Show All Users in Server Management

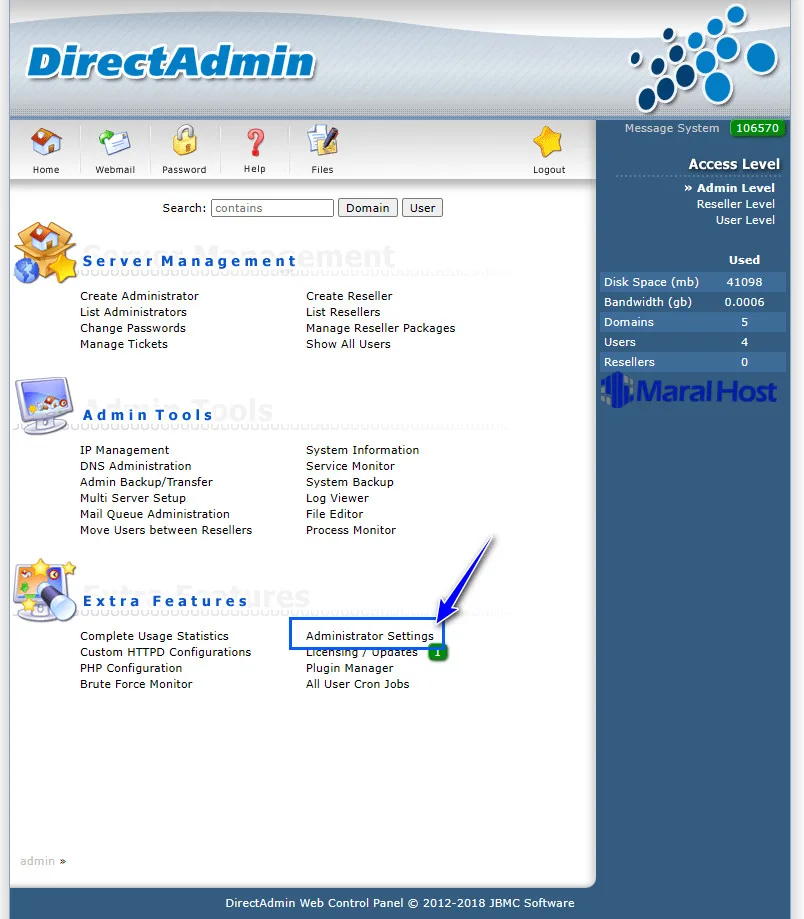tap(347, 344)
